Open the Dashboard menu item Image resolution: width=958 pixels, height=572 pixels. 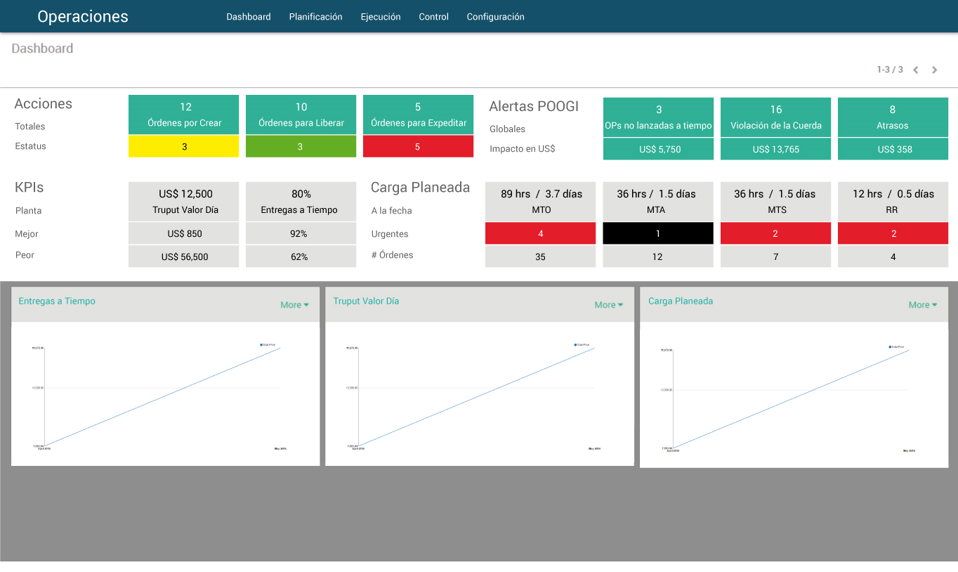coord(248,16)
